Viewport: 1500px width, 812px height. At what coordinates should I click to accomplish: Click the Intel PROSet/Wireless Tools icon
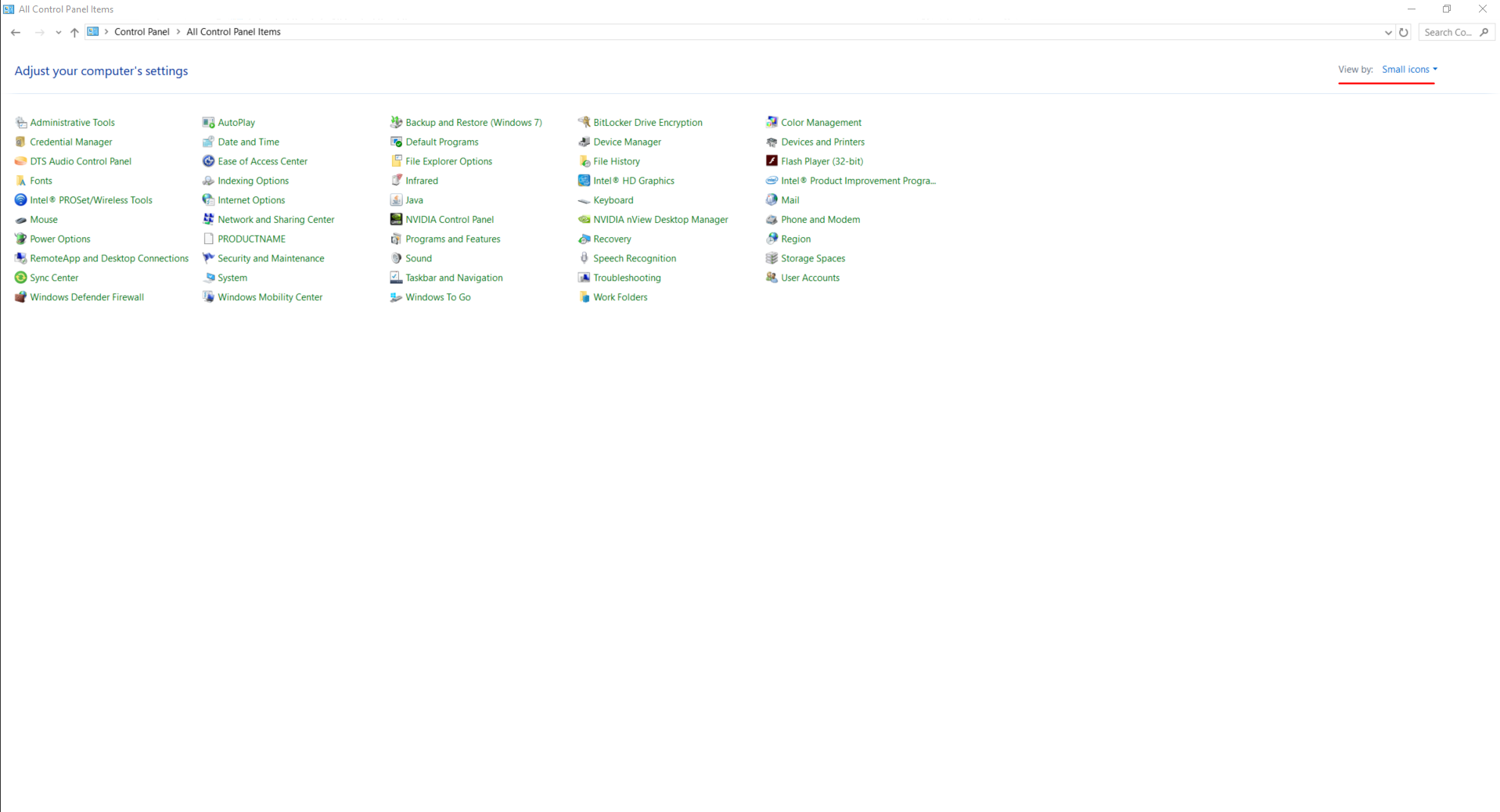tap(21, 200)
